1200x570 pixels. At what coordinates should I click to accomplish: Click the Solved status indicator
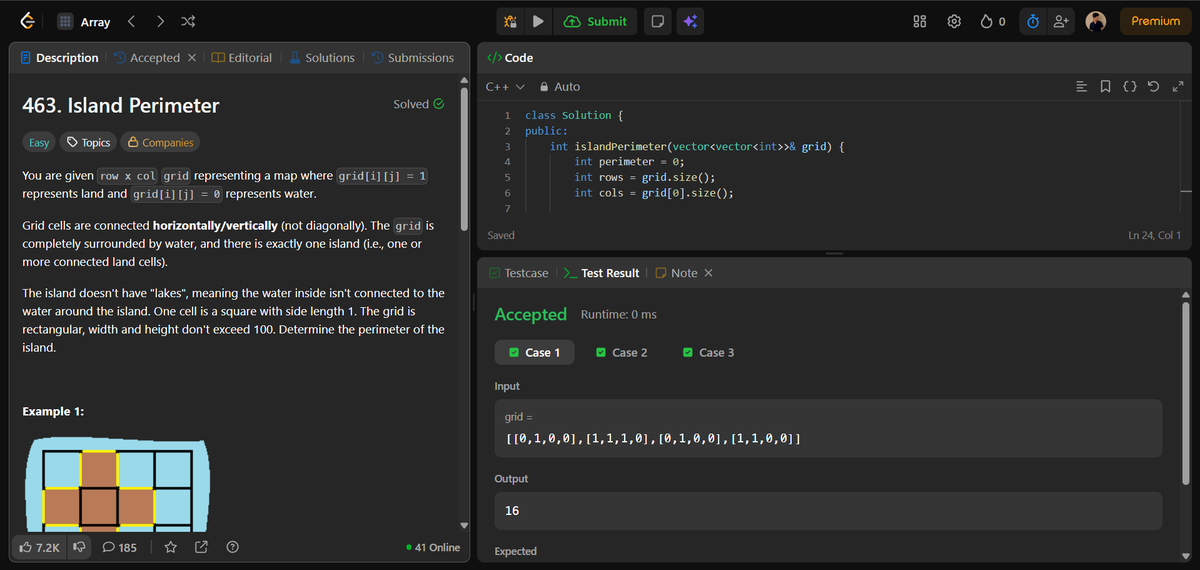click(x=419, y=104)
